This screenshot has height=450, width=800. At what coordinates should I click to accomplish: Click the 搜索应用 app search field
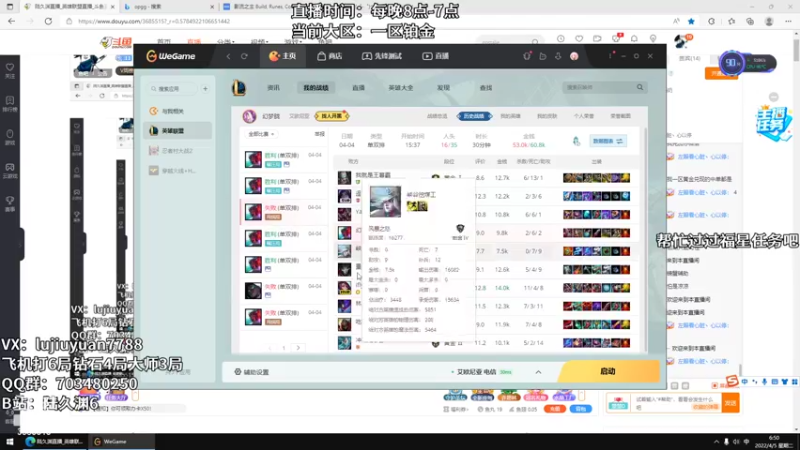tap(172, 89)
